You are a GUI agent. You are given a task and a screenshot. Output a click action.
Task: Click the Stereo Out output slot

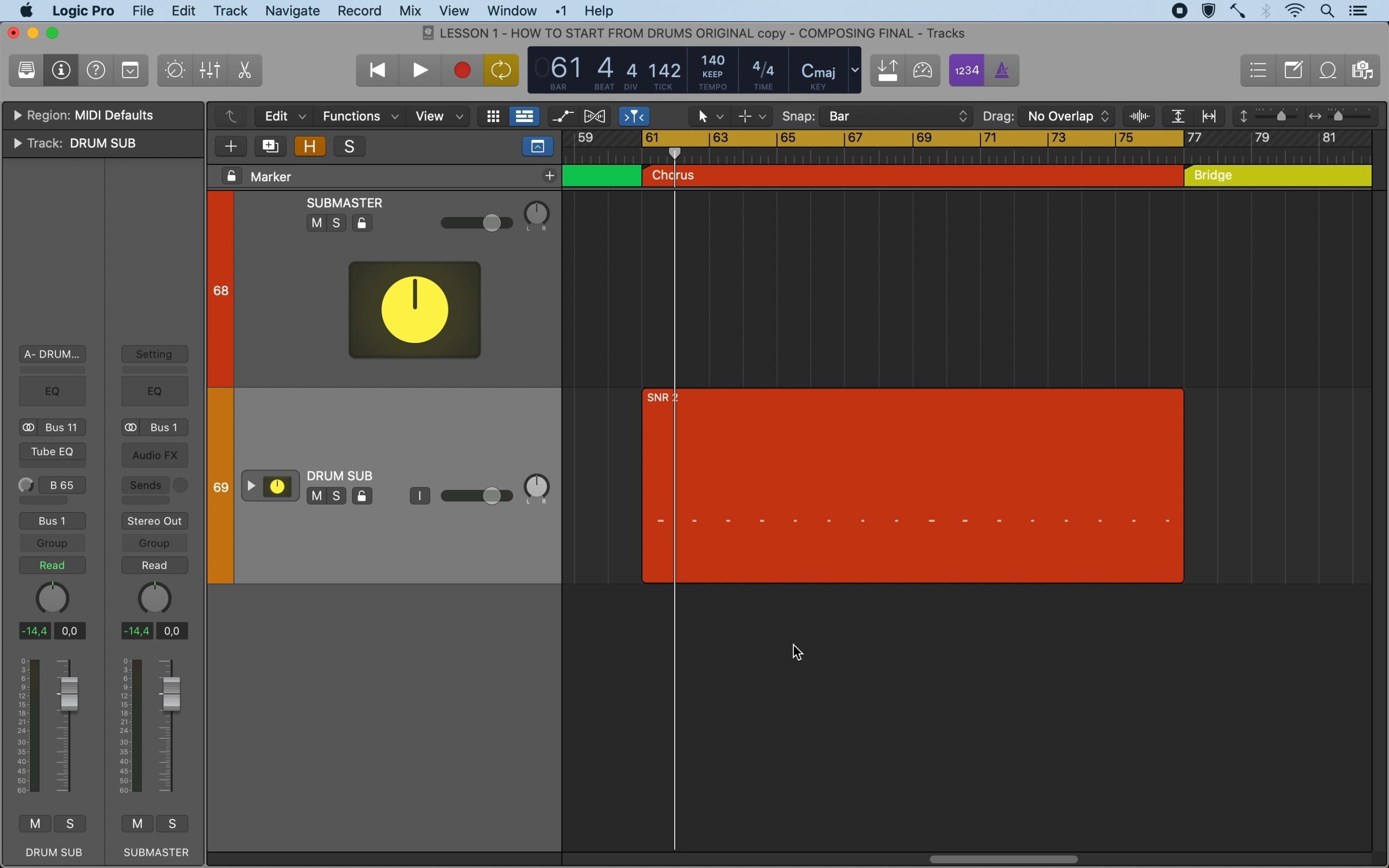click(155, 521)
